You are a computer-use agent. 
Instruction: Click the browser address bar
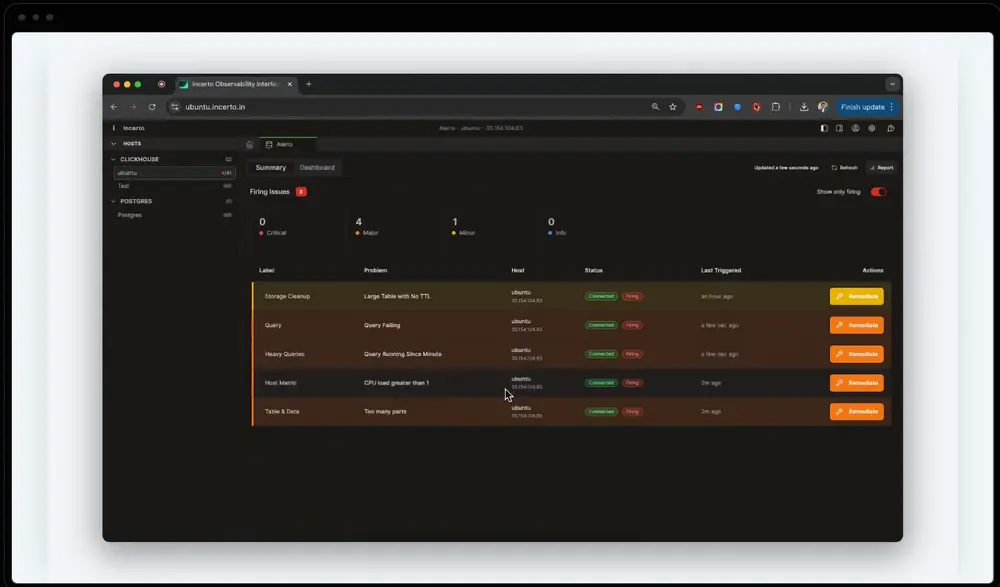[x=400, y=107]
